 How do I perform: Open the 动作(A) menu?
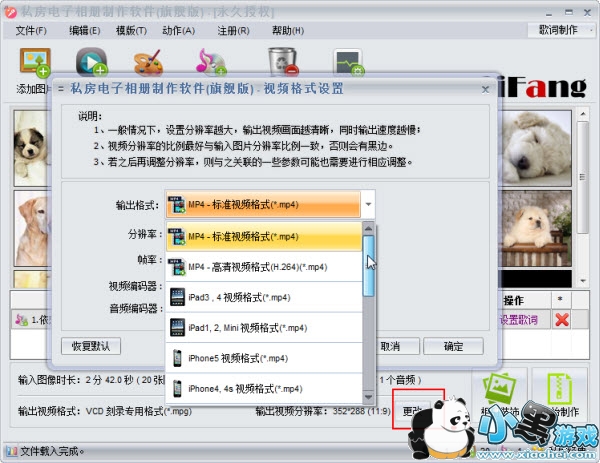pyautogui.click(x=179, y=31)
